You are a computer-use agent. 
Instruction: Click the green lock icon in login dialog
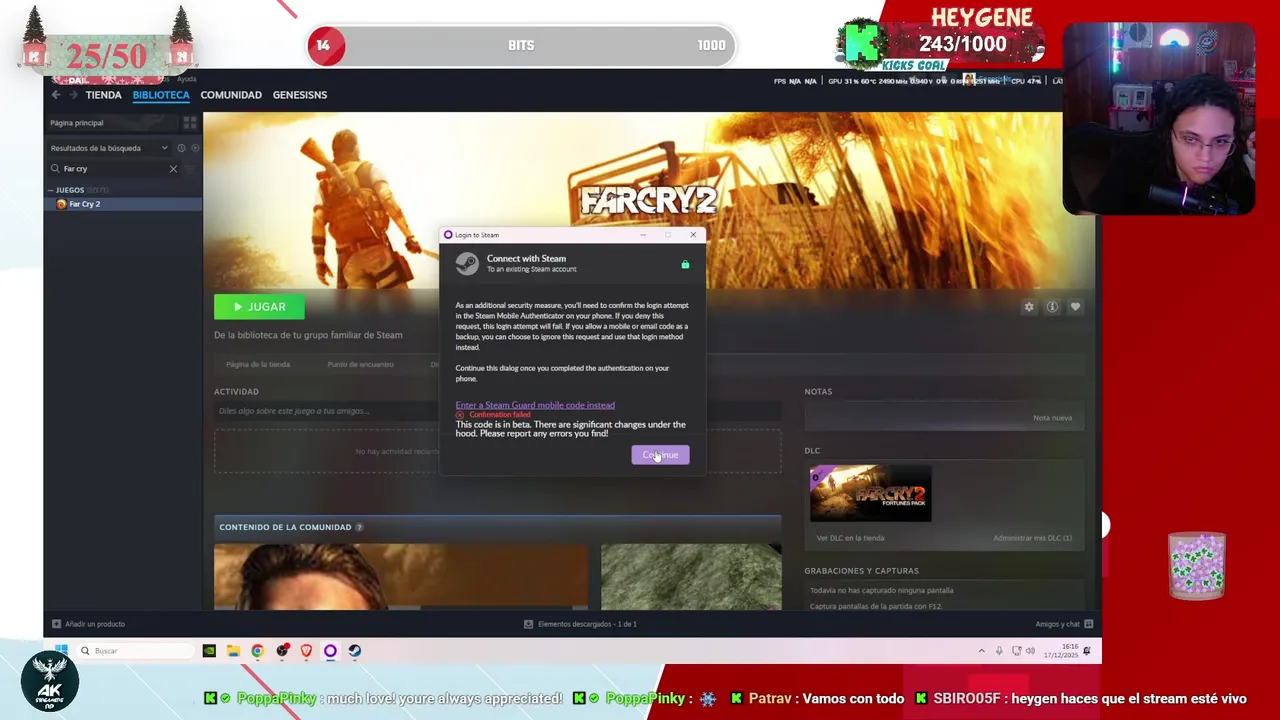685,264
